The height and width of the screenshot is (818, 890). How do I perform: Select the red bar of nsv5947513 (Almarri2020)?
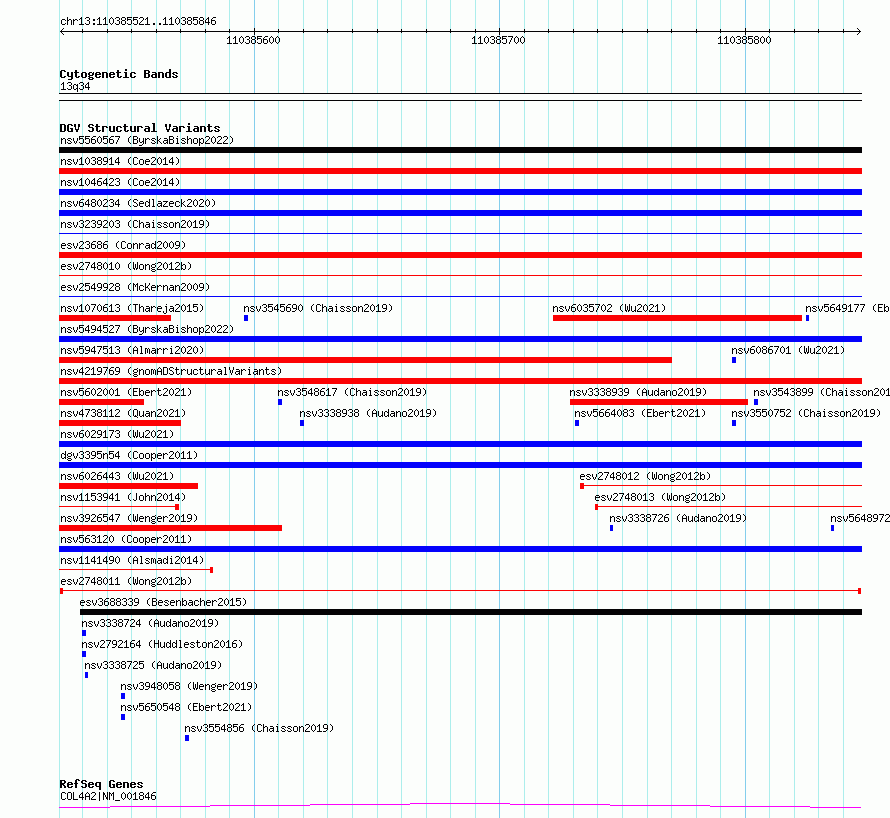click(x=366, y=360)
